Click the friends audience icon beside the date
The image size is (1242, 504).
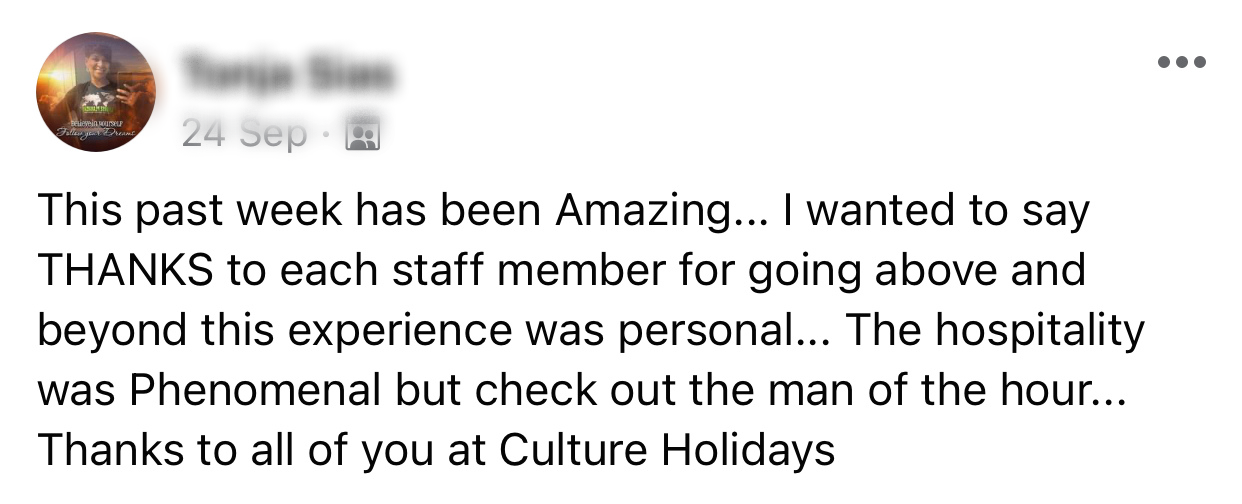[x=363, y=134]
